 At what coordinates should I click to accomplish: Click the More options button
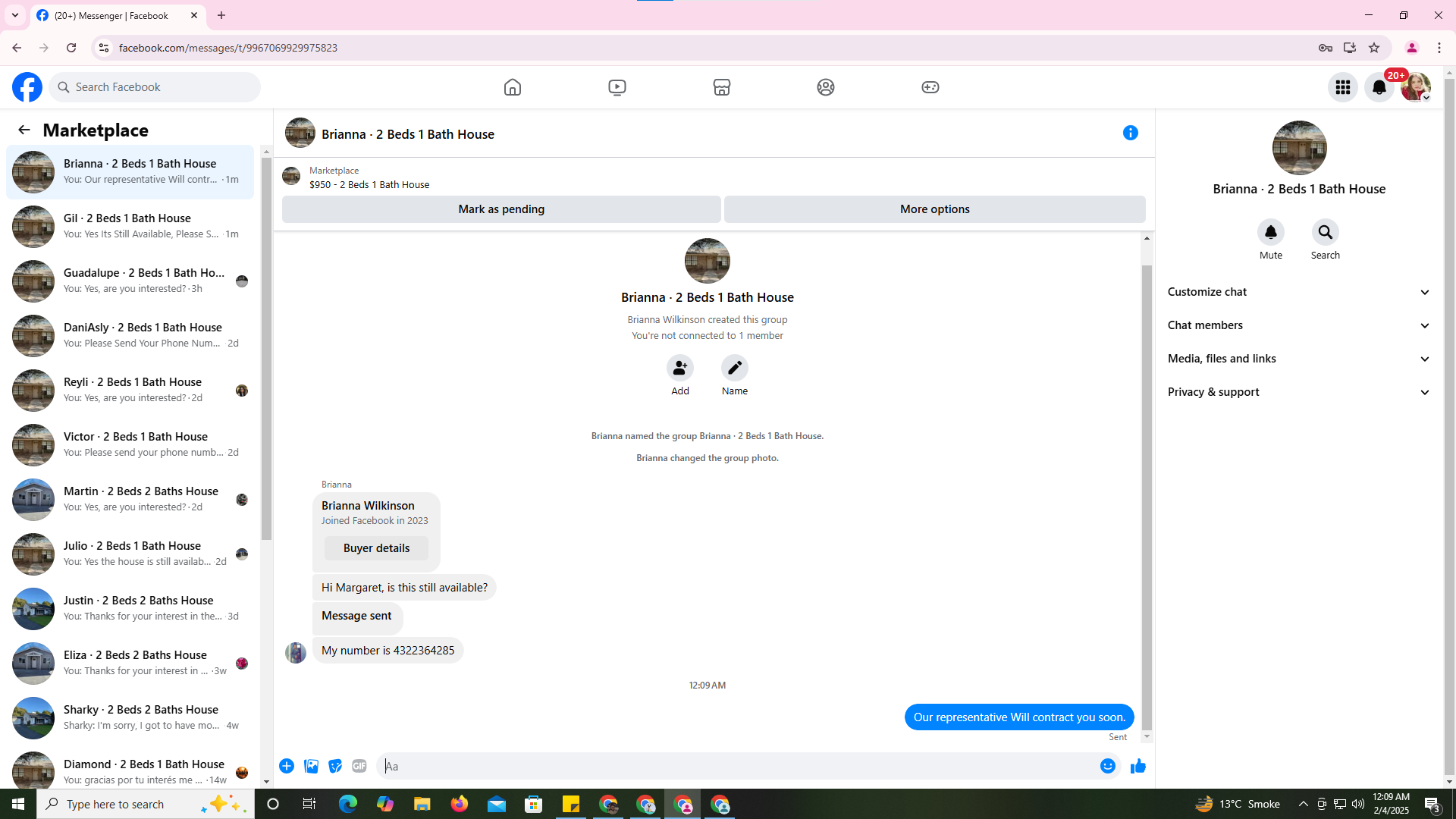click(x=935, y=209)
